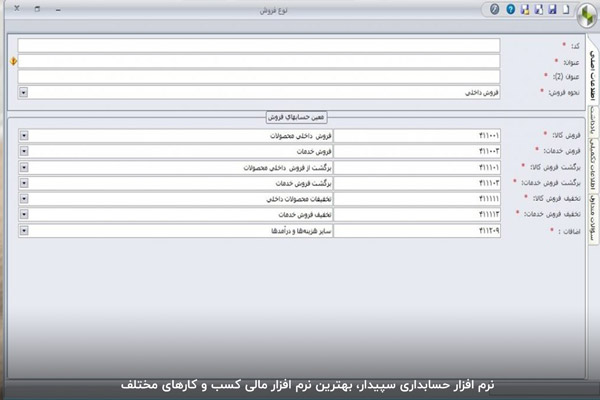Select the فروش داخلی value in نحوه فروش
This screenshot has width=600, height=400.
click(x=482, y=93)
